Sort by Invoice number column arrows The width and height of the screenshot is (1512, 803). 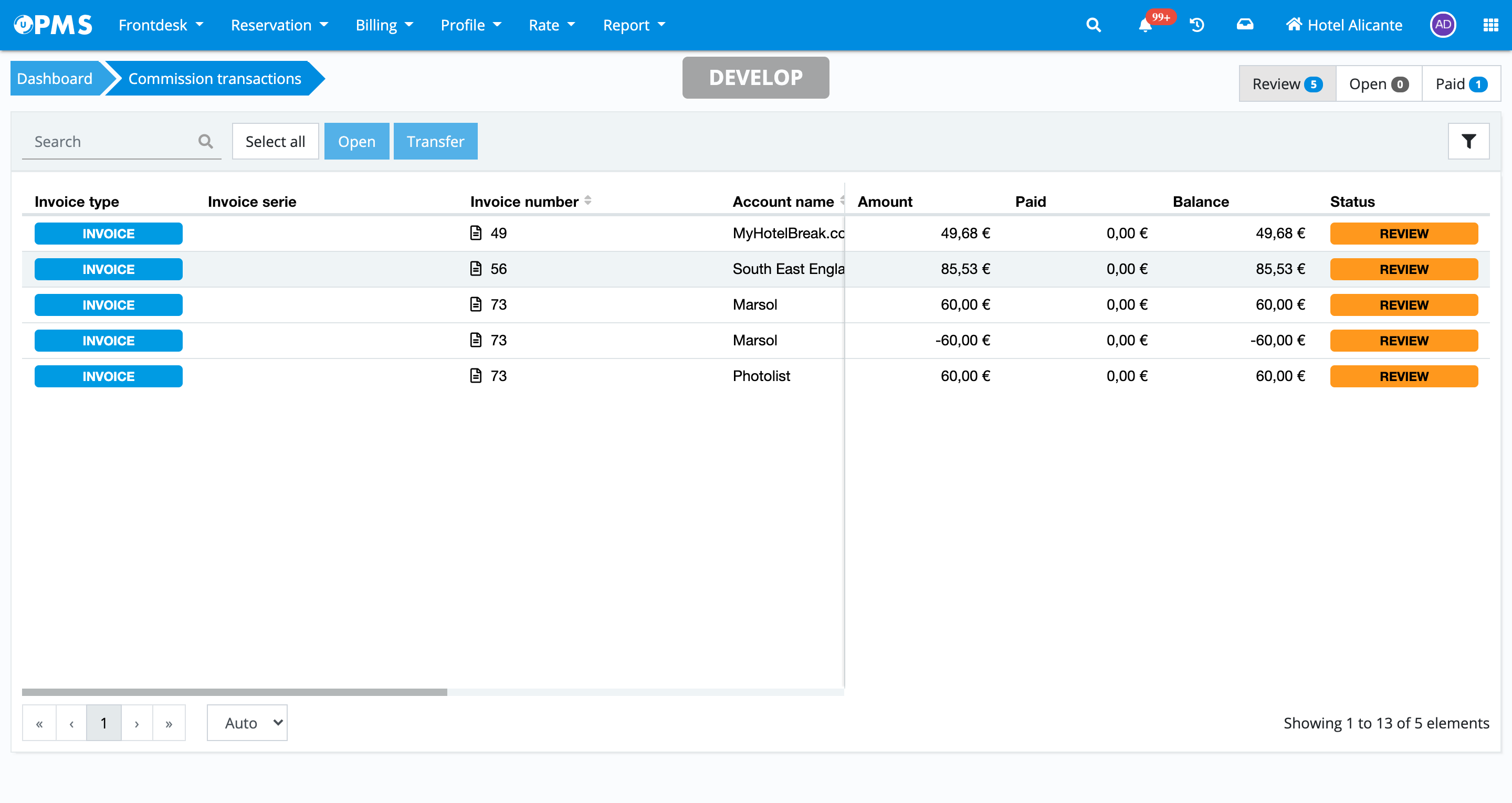pos(587,200)
